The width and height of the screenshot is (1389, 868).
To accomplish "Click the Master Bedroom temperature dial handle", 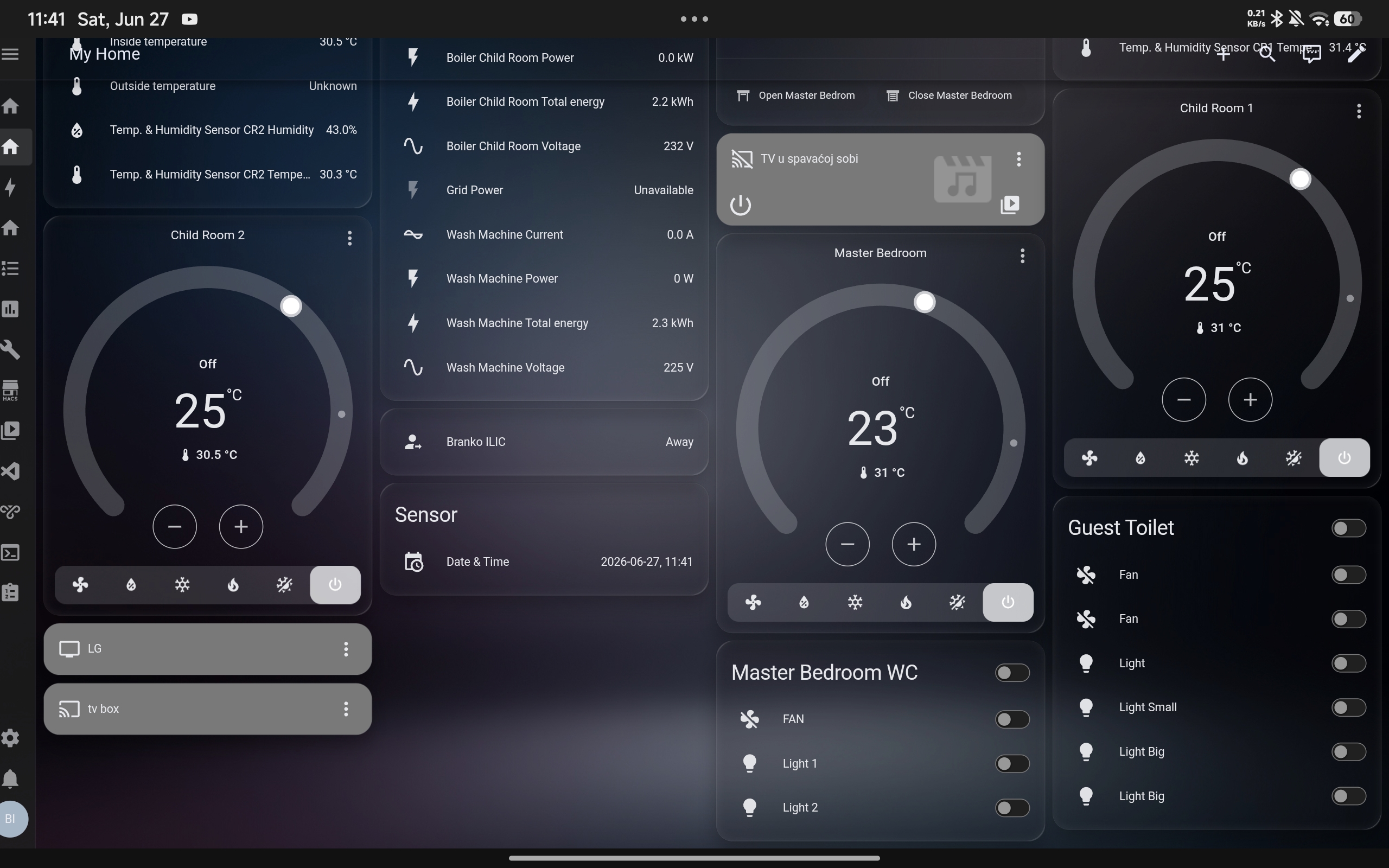I will [x=924, y=302].
